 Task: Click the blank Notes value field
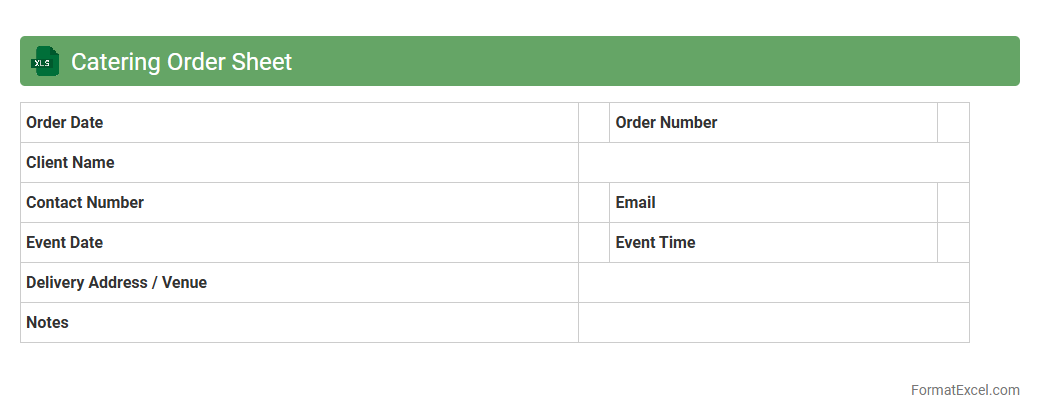coord(773,323)
